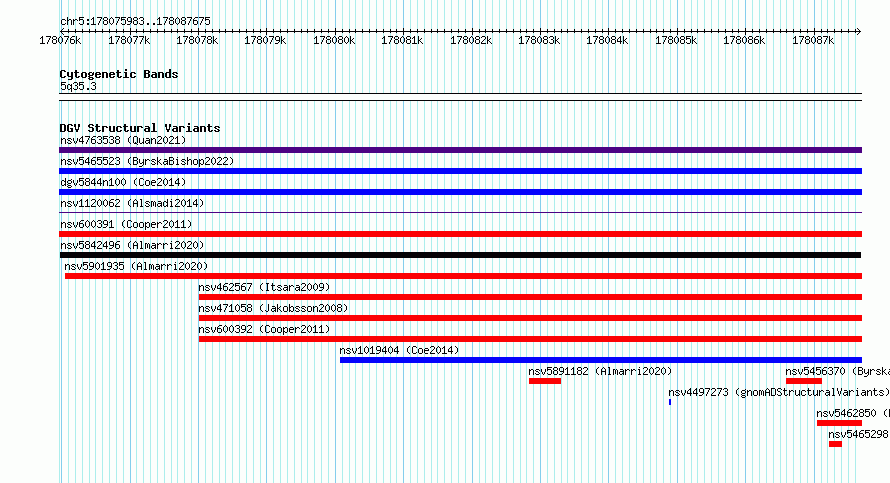Click the arrowhead at the ruler's right end
Viewport: 890px width, 483px height.
pos(859,31)
